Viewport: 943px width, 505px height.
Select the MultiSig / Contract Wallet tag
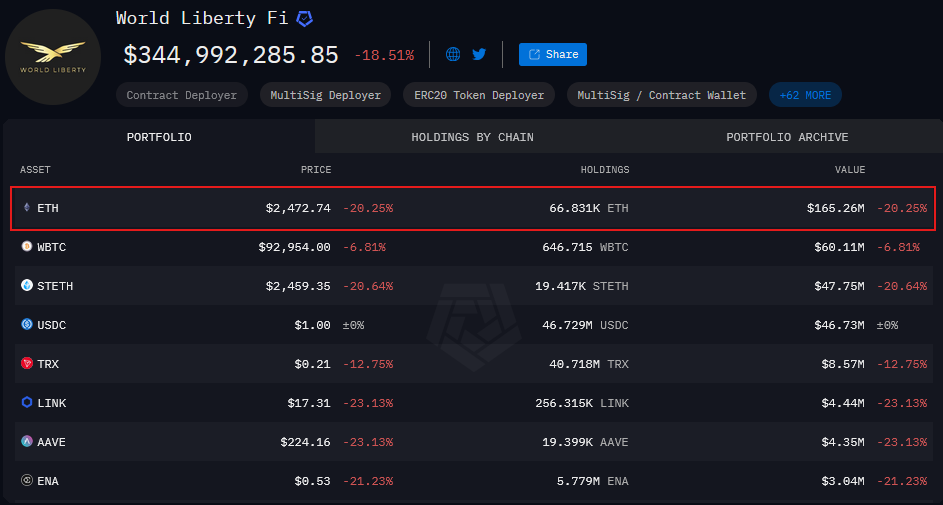click(x=662, y=95)
